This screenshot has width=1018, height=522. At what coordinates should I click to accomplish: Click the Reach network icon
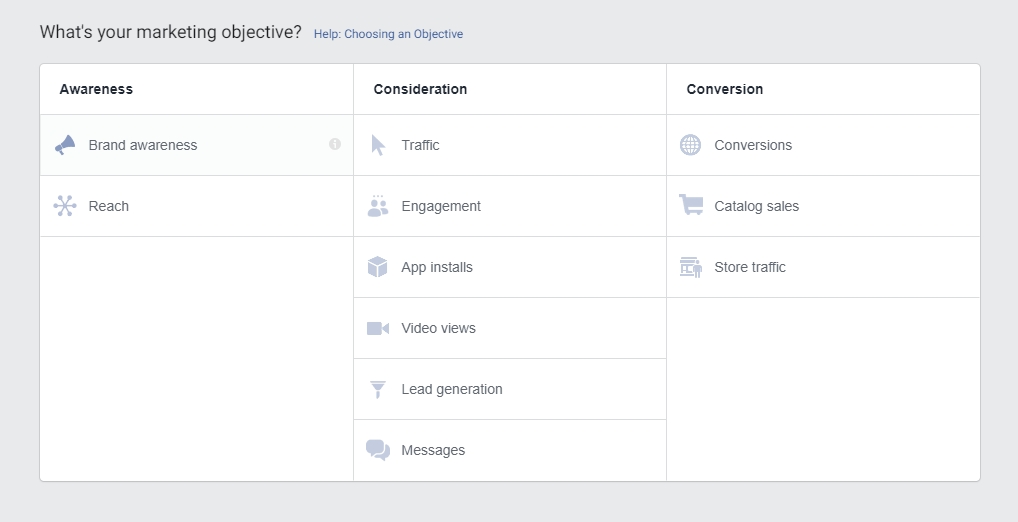65,206
